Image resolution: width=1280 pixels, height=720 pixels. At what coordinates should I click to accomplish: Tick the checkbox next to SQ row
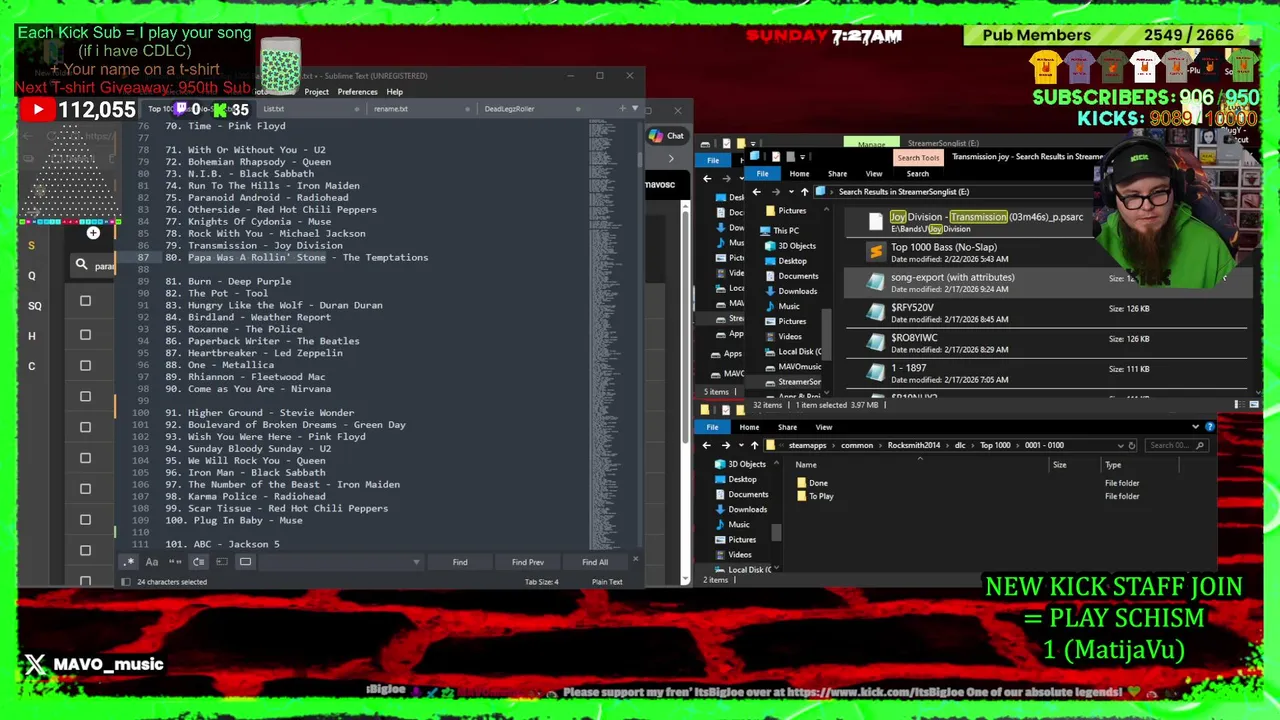coord(85,301)
